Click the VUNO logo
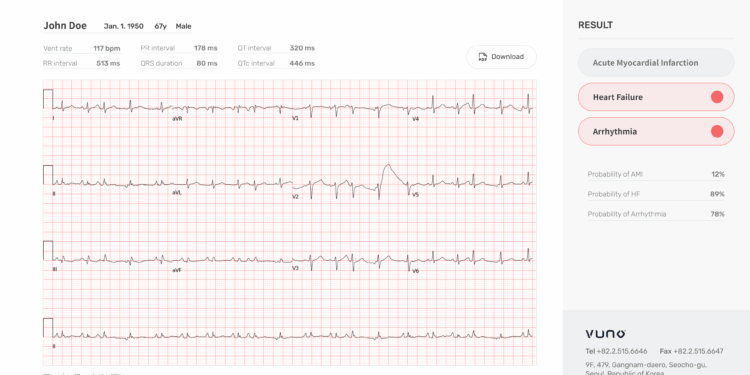The image size is (750, 375). [x=605, y=334]
